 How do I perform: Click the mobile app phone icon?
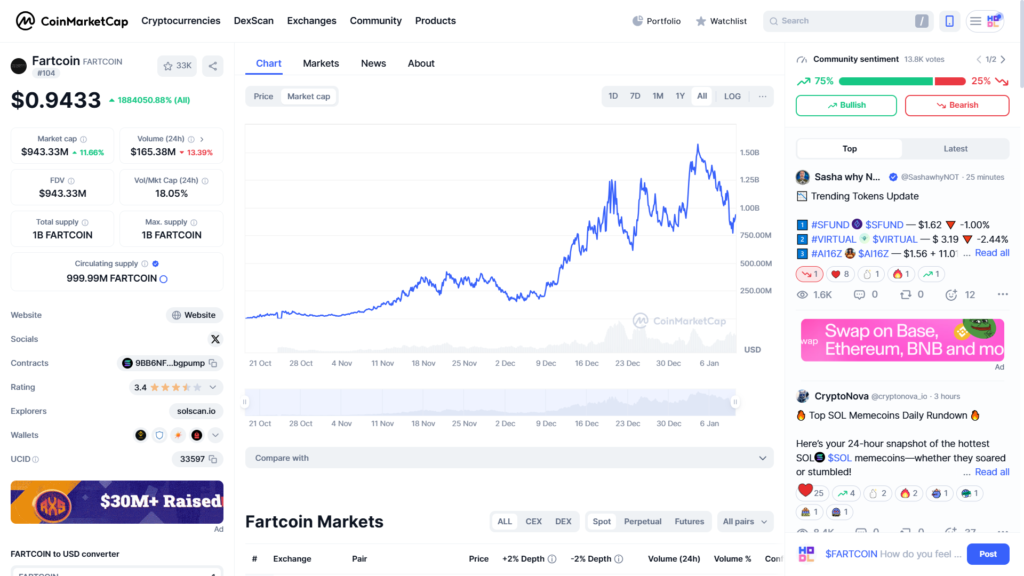(949, 21)
